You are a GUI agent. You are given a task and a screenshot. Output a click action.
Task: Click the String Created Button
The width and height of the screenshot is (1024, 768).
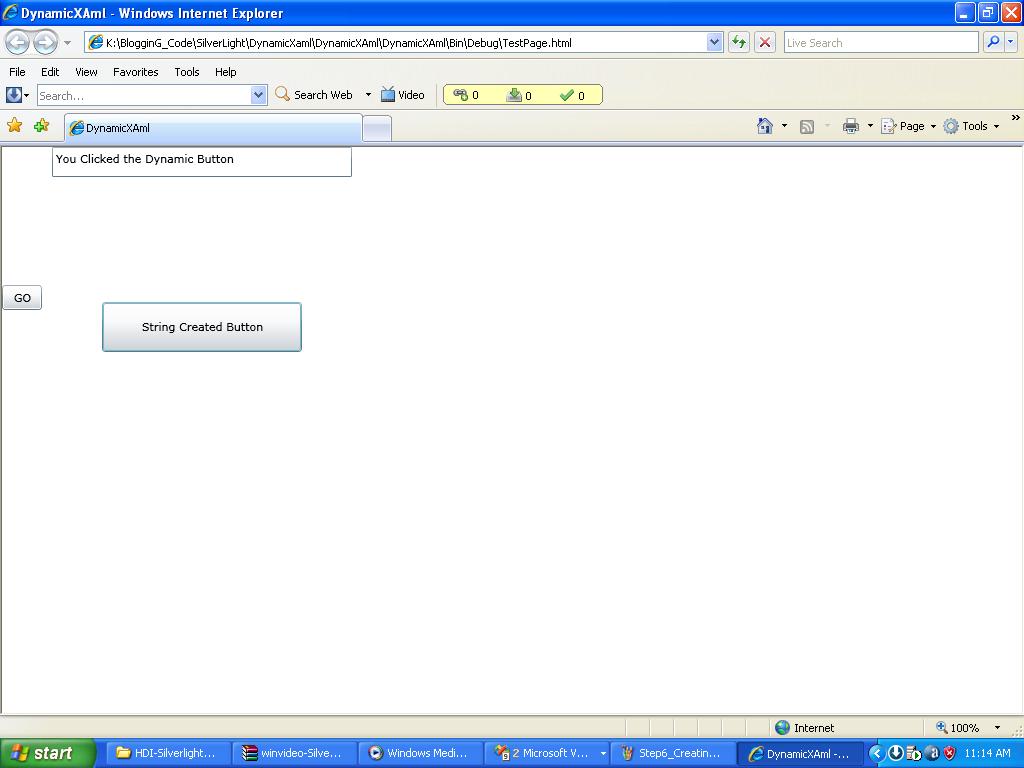tap(202, 327)
